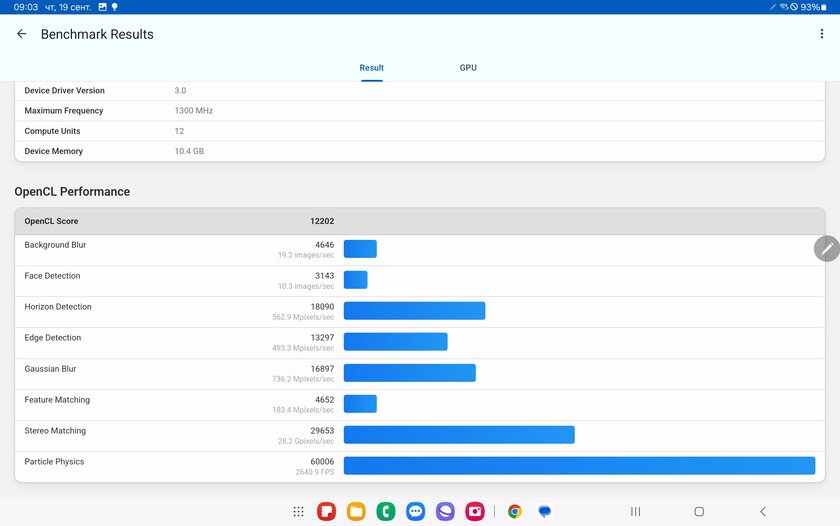Click the OpenCL Performance heading
This screenshot has width=840, height=526.
click(72, 192)
